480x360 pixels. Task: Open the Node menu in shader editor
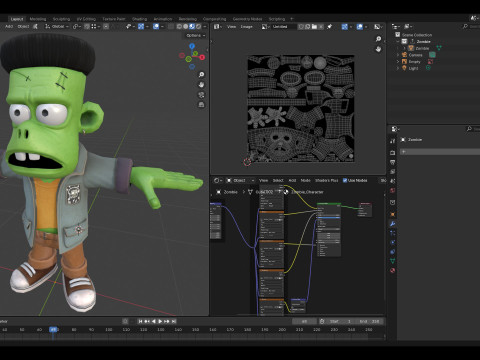coord(306,180)
